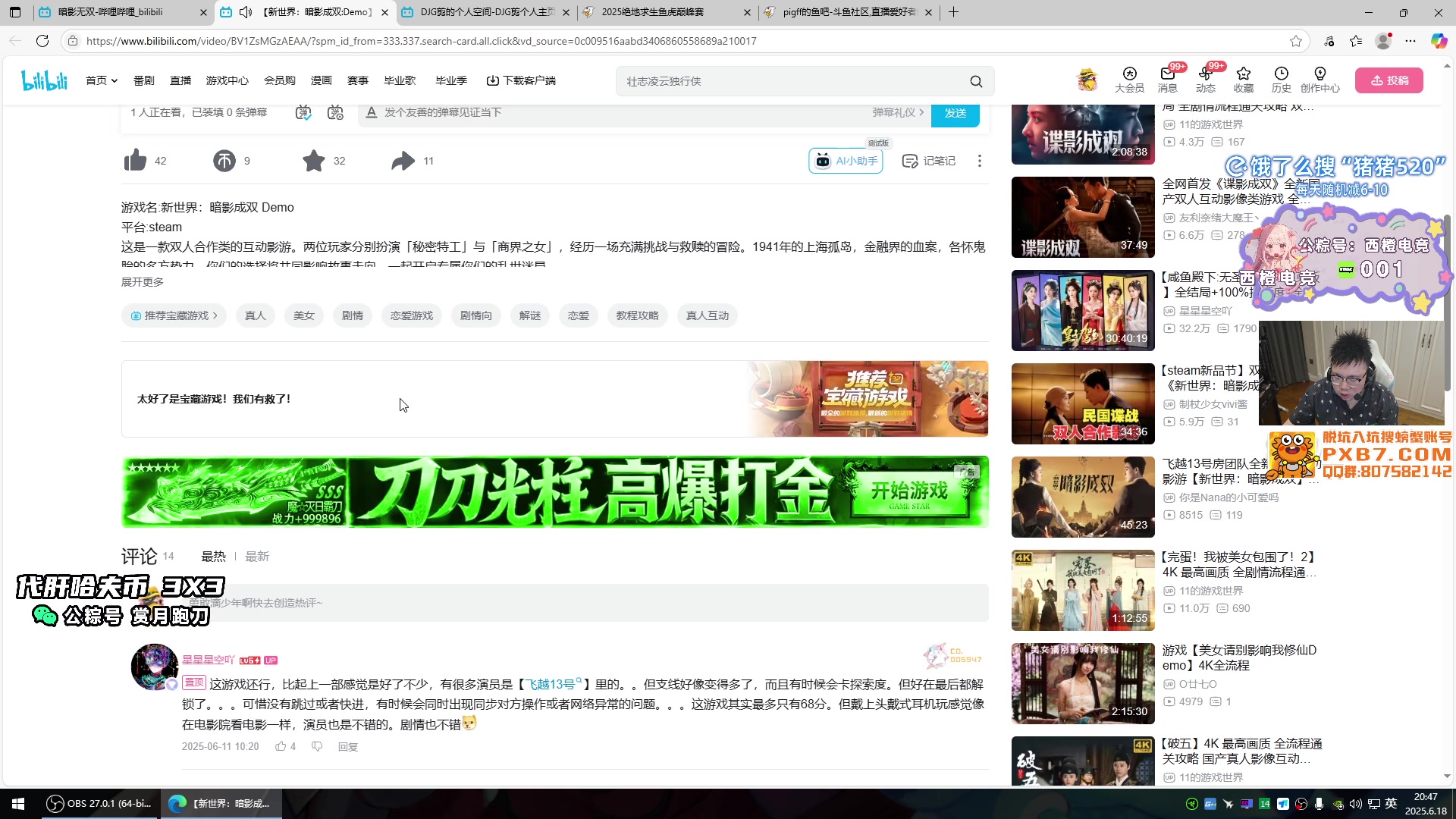Screen dimensions: 1456x819
Task: Expand 弹幕礼仪 etiquette link
Action: 898,112
